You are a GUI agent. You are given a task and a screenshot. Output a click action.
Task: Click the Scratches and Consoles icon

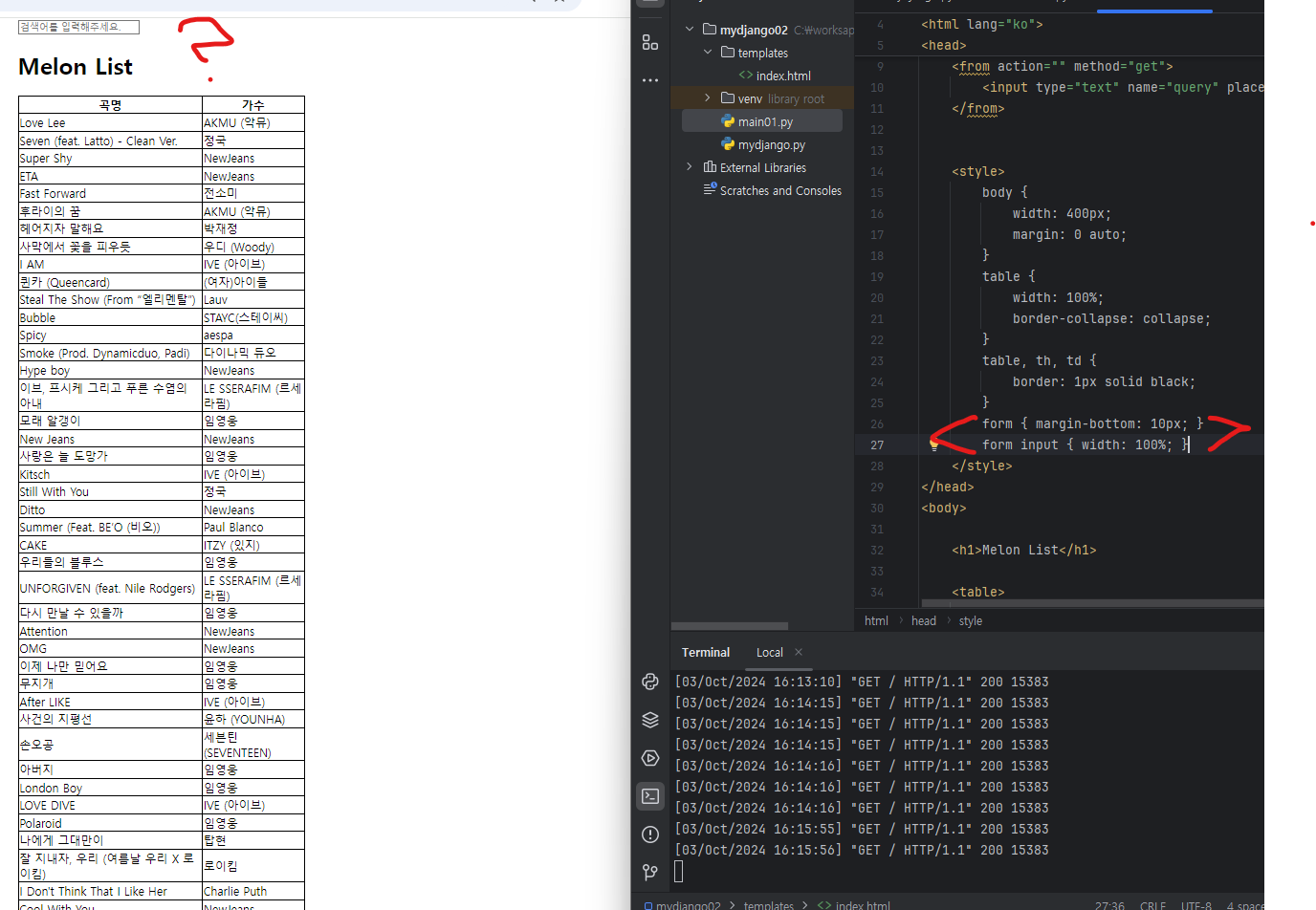(710, 189)
